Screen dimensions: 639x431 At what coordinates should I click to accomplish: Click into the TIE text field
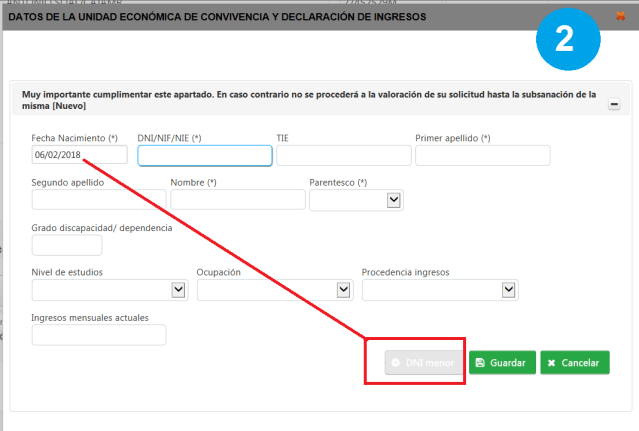click(344, 155)
